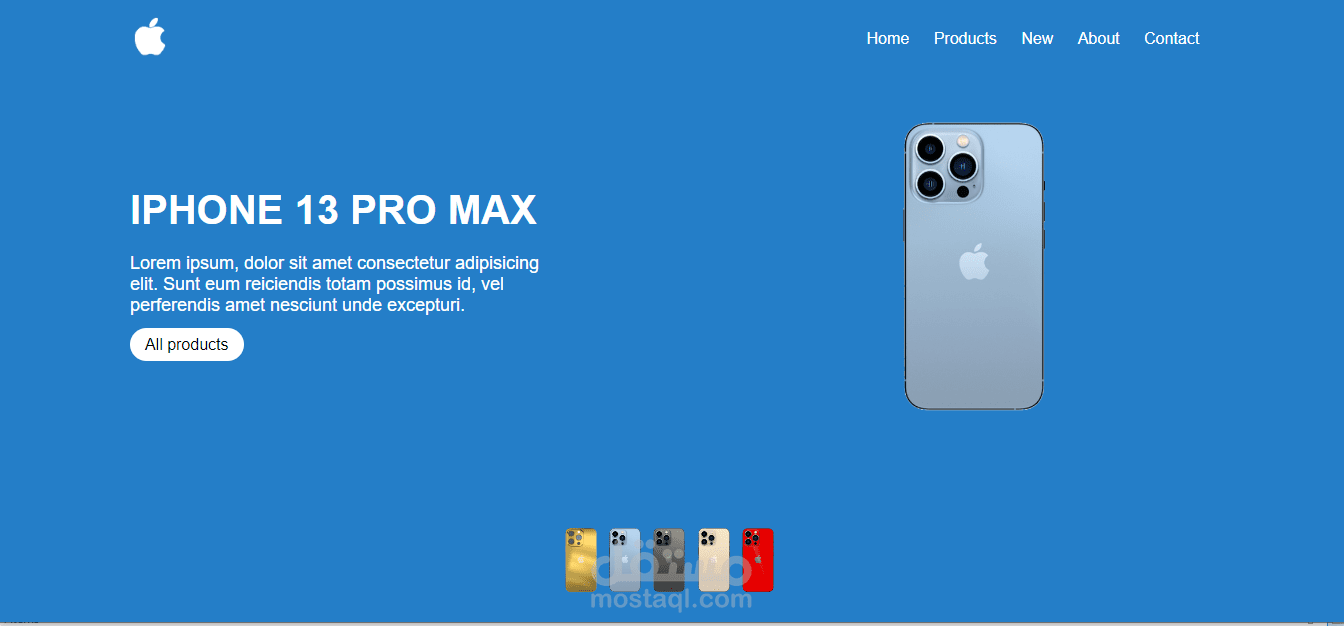Click the Apple logo on phone back
The width and height of the screenshot is (1344, 626).
pyautogui.click(x=974, y=261)
